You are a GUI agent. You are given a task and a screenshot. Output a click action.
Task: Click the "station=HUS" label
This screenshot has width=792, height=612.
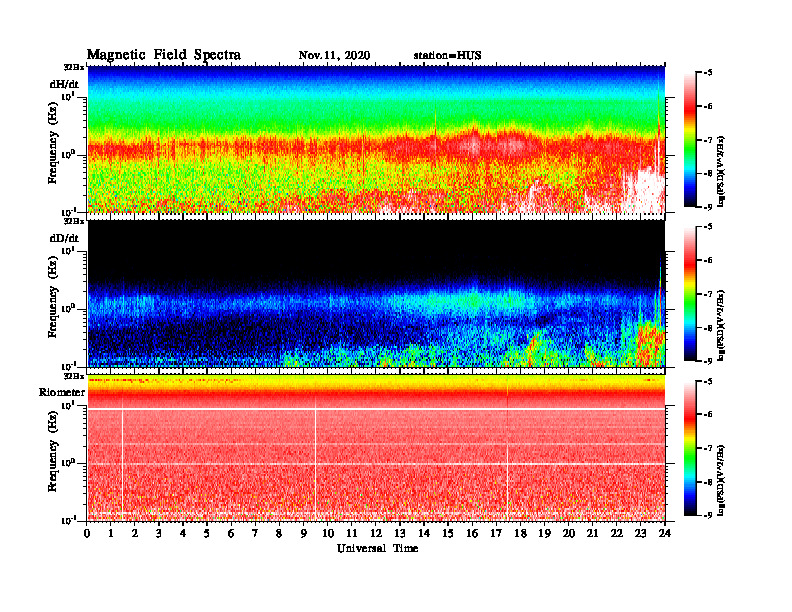[447, 56]
